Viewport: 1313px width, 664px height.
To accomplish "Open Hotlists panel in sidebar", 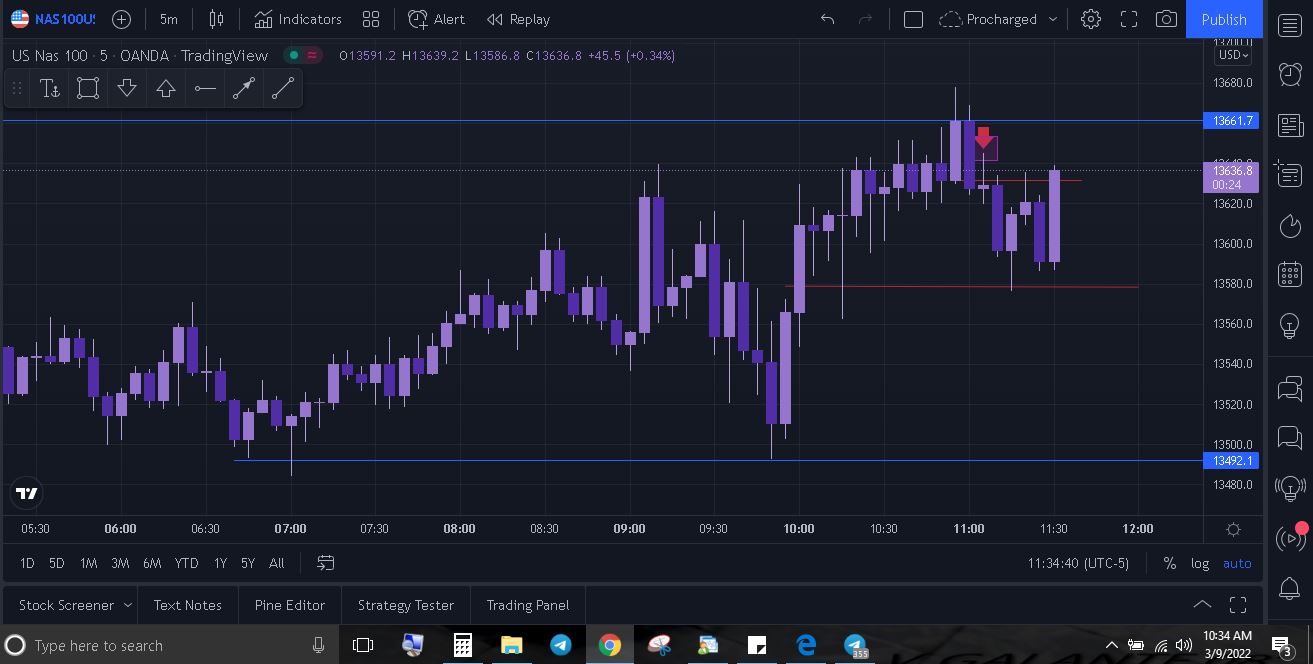I will pos(1290,225).
